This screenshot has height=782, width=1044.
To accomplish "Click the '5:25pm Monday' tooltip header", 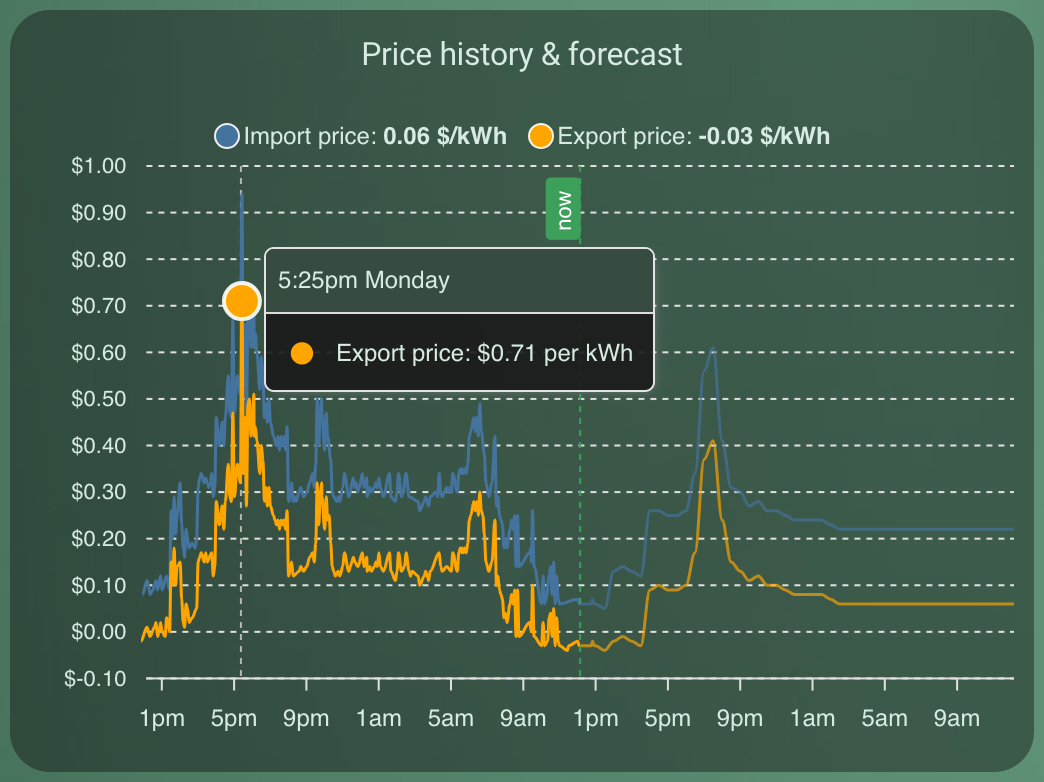I will 364,280.
